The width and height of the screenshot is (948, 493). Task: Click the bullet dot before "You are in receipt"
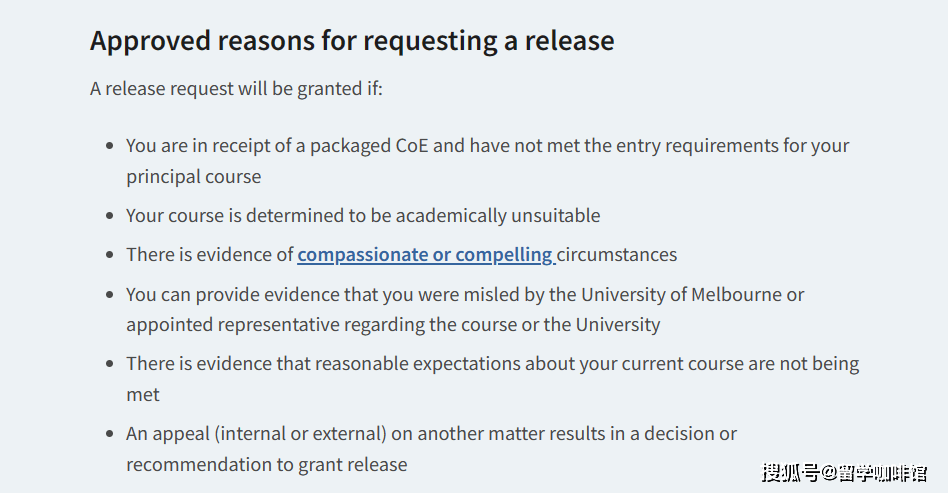coord(109,146)
